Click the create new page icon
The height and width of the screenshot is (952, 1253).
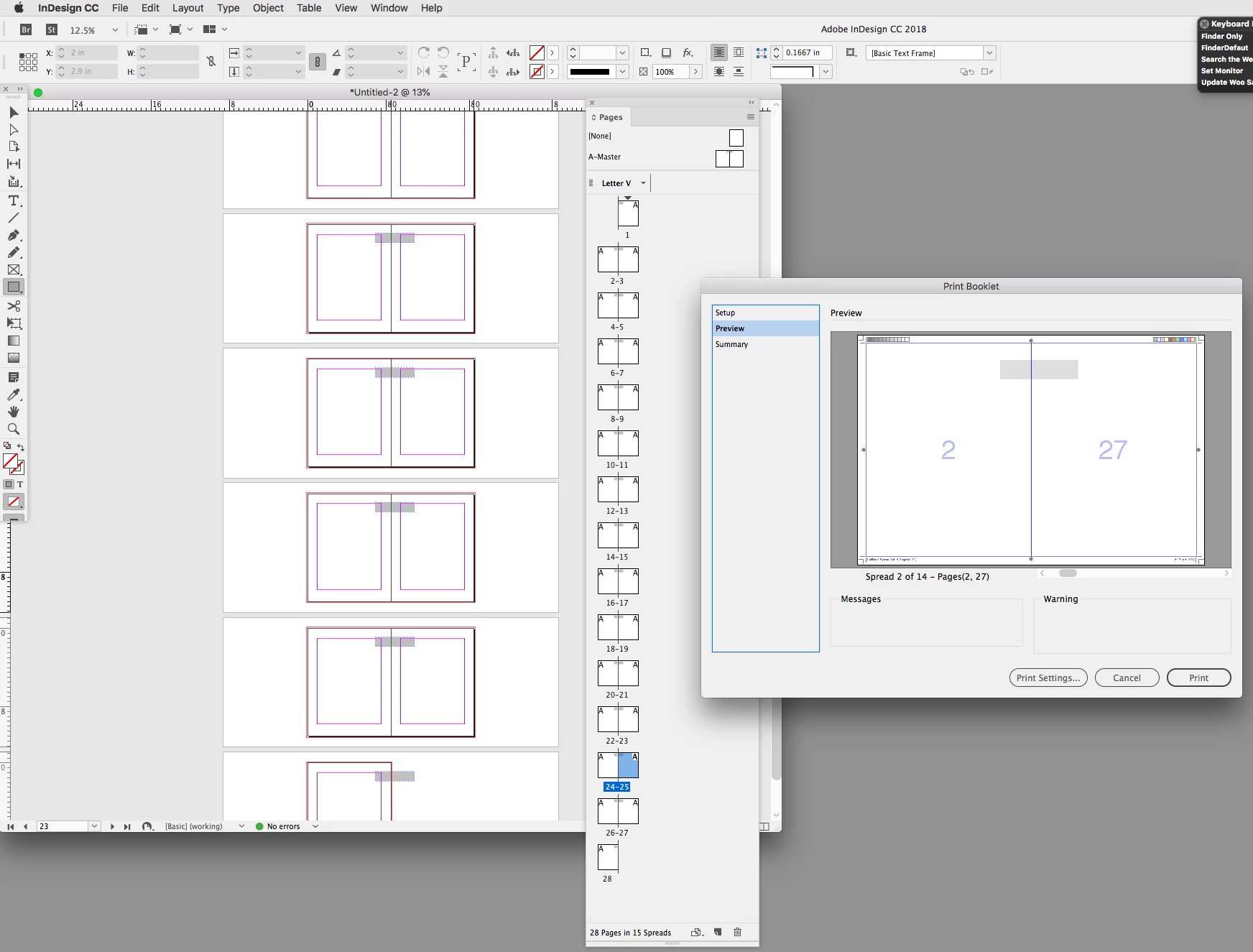tap(717, 932)
